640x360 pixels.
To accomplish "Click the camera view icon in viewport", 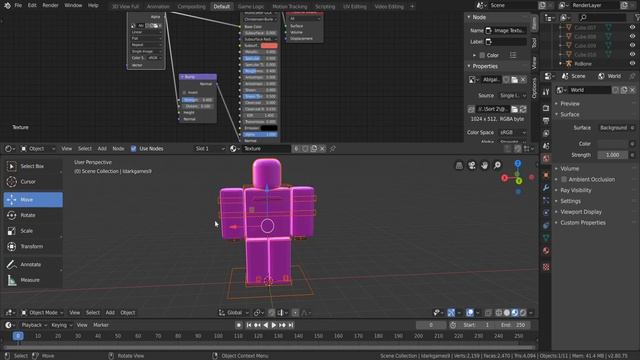I will tap(472, 165).
